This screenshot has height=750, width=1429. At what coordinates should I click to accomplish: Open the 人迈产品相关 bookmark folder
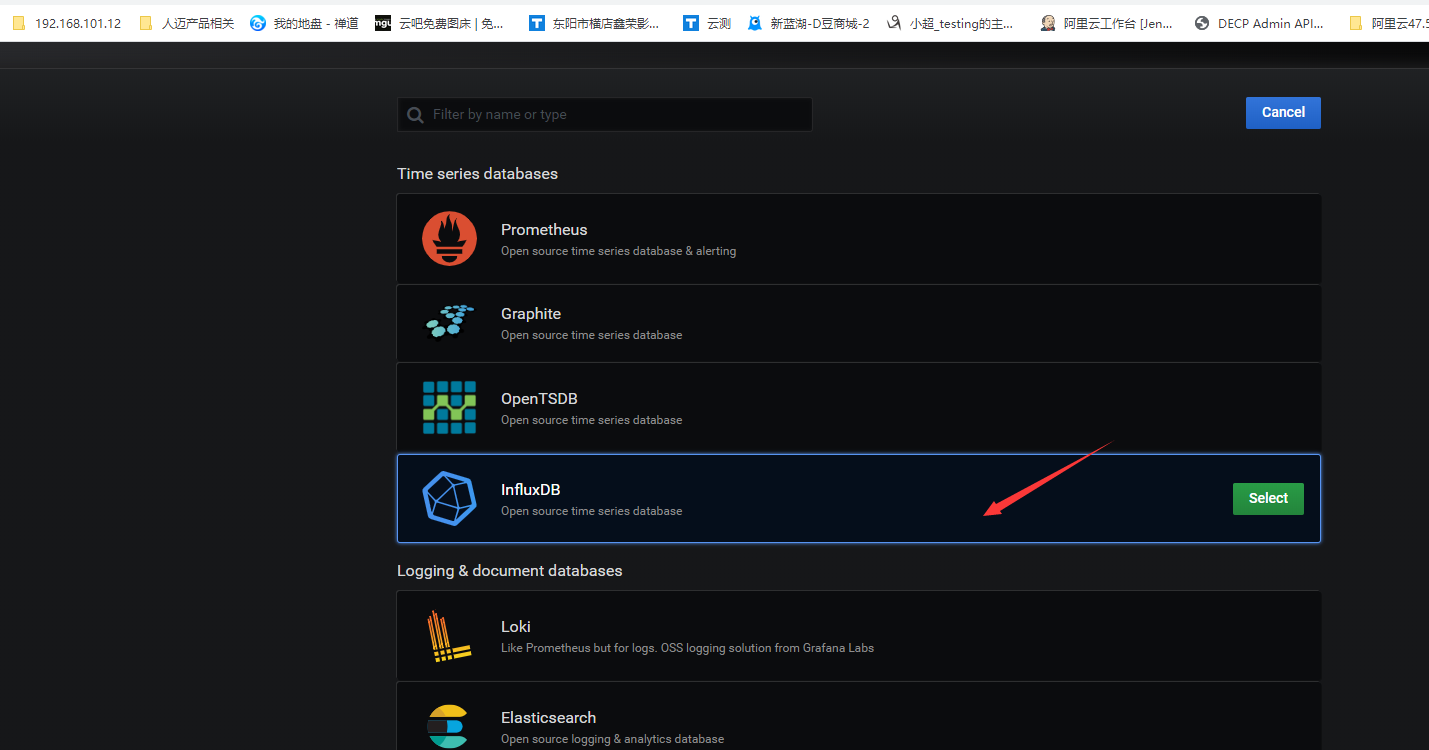(x=187, y=23)
